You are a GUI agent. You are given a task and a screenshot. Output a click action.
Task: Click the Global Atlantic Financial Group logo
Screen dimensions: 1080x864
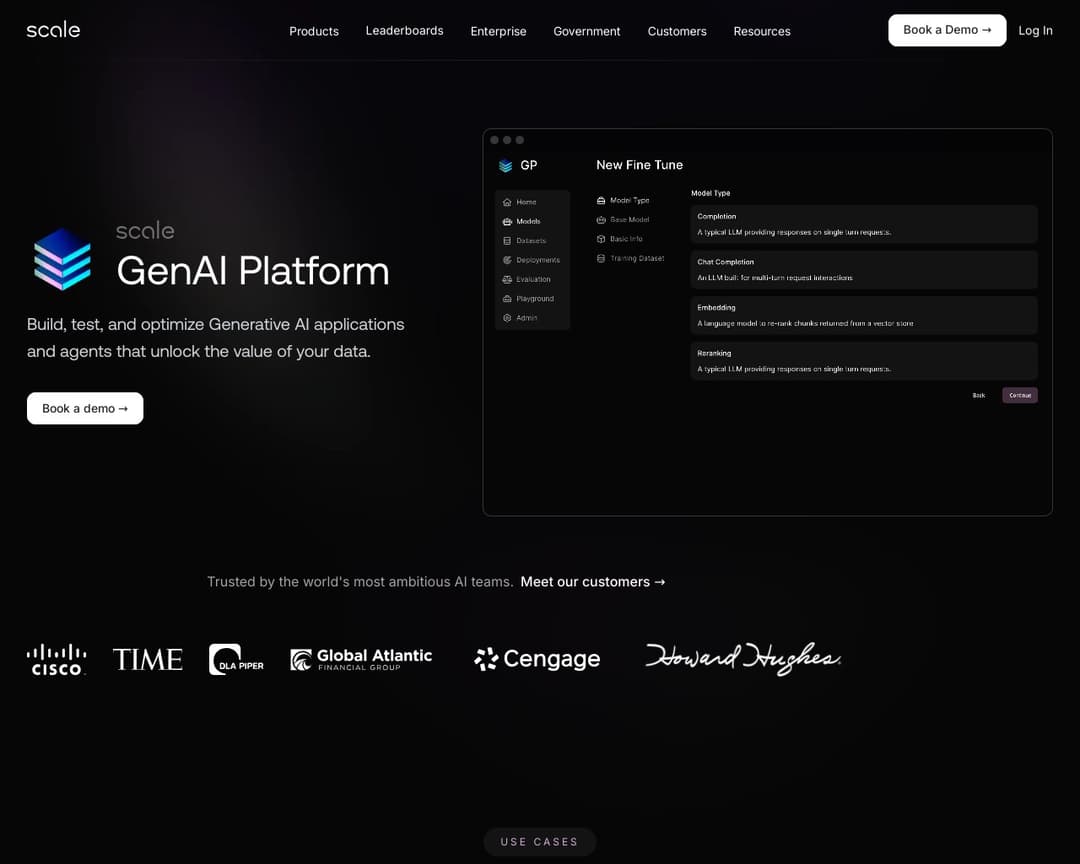[x=361, y=659]
